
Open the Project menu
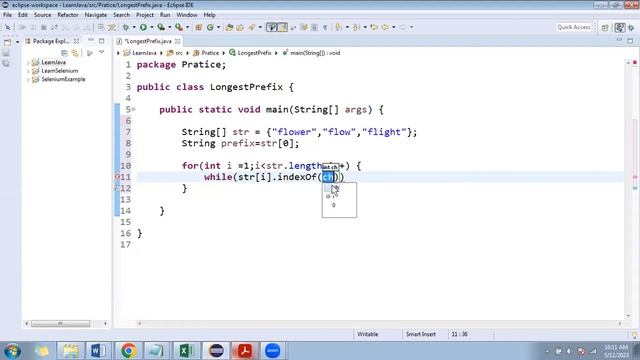click(145, 15)
